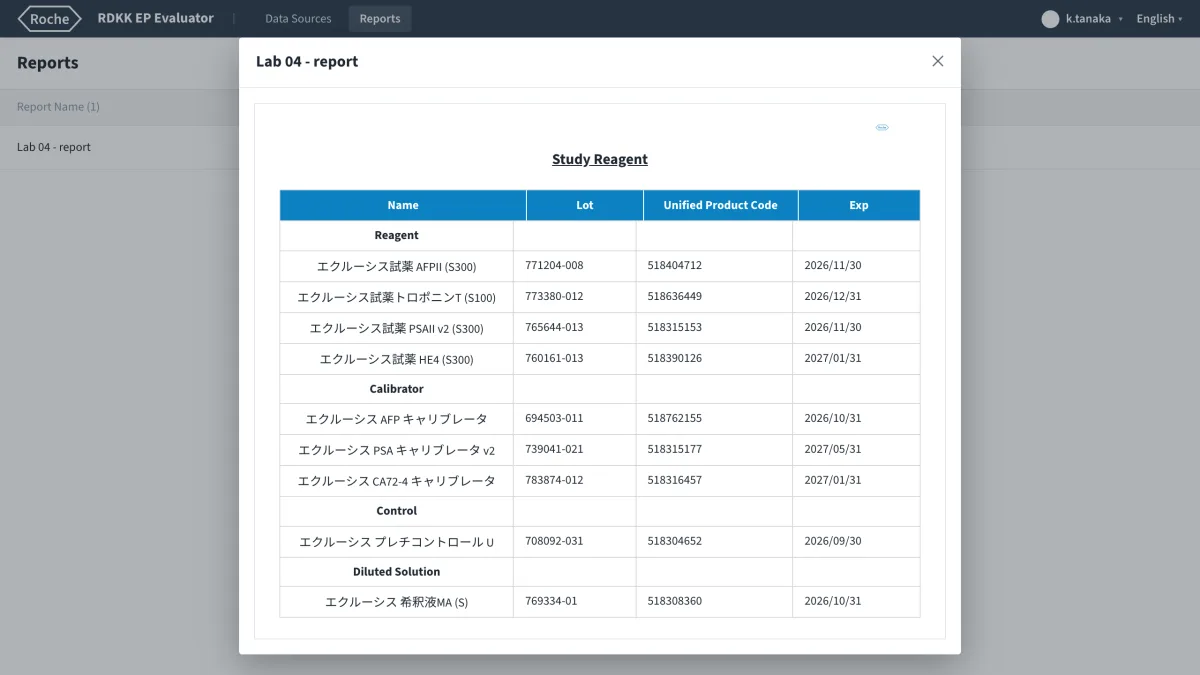Click the Lab 04 - report dialog title

307,62
